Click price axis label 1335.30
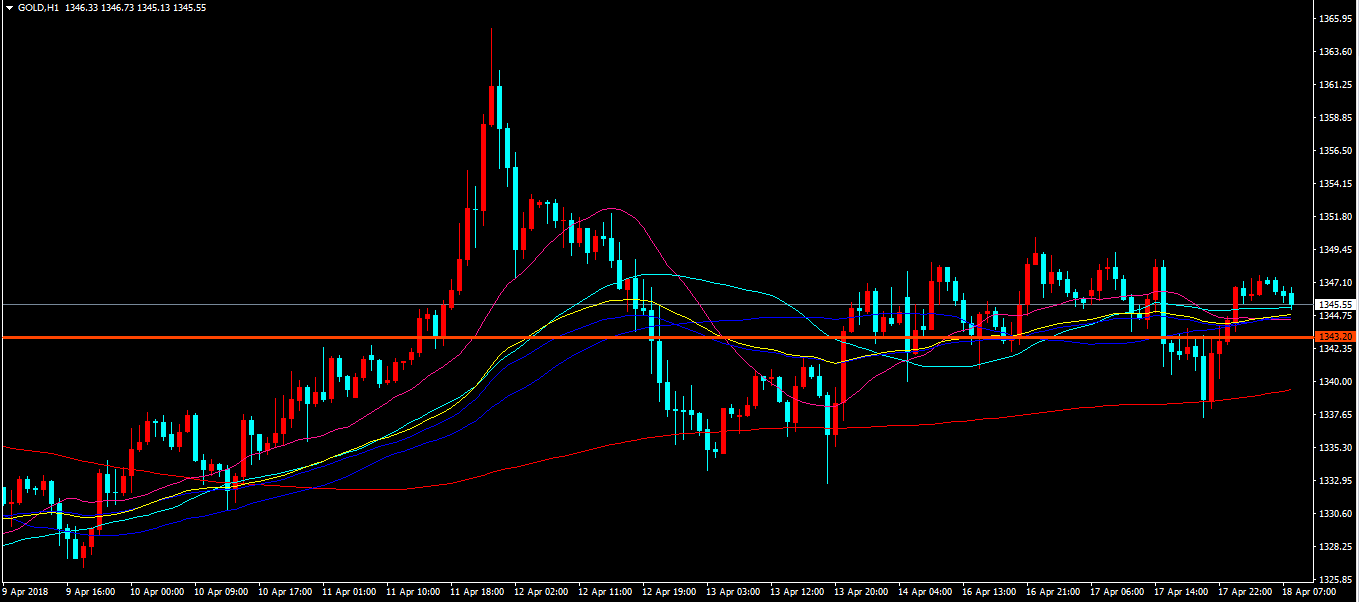 [1336, 448]
